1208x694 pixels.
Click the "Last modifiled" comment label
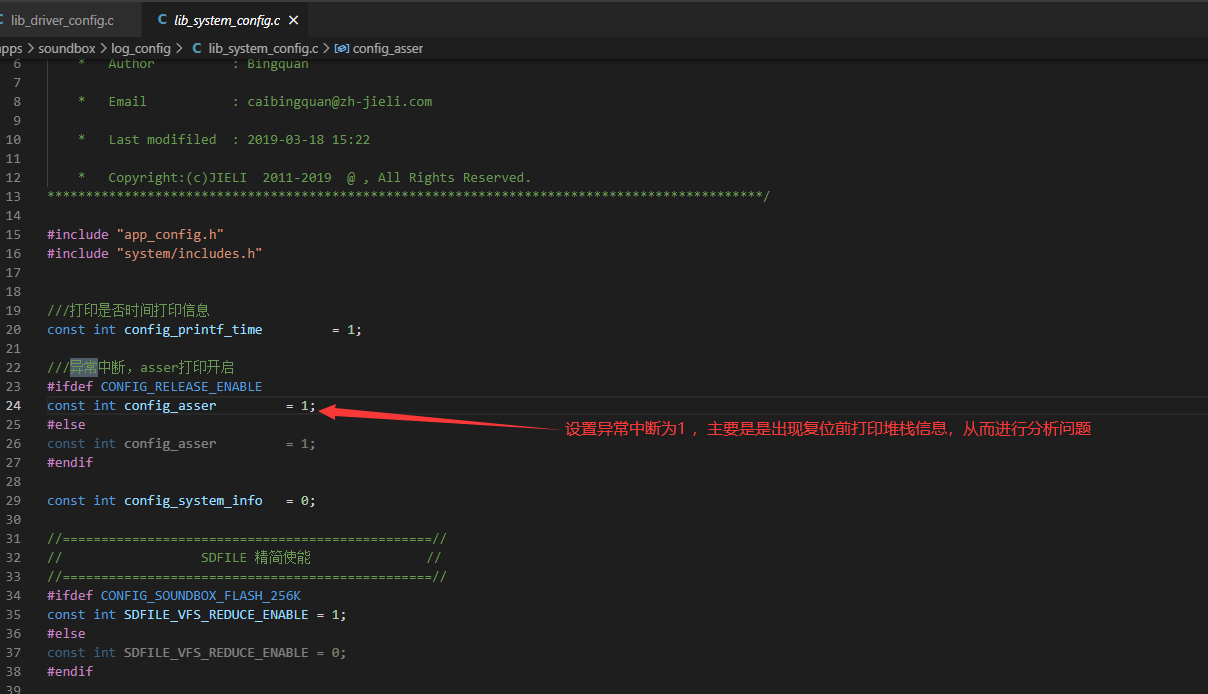point(162,139)
